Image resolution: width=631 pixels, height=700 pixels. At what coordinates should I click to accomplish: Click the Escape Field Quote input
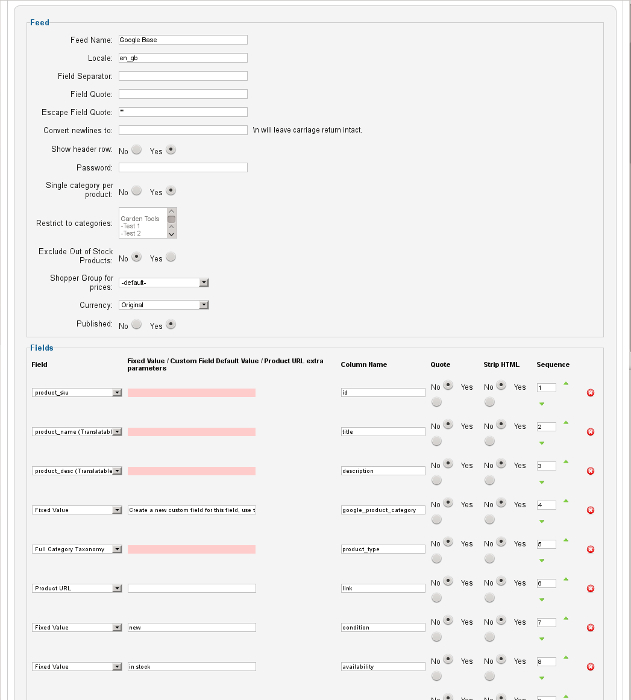click(x=183, y=112)
